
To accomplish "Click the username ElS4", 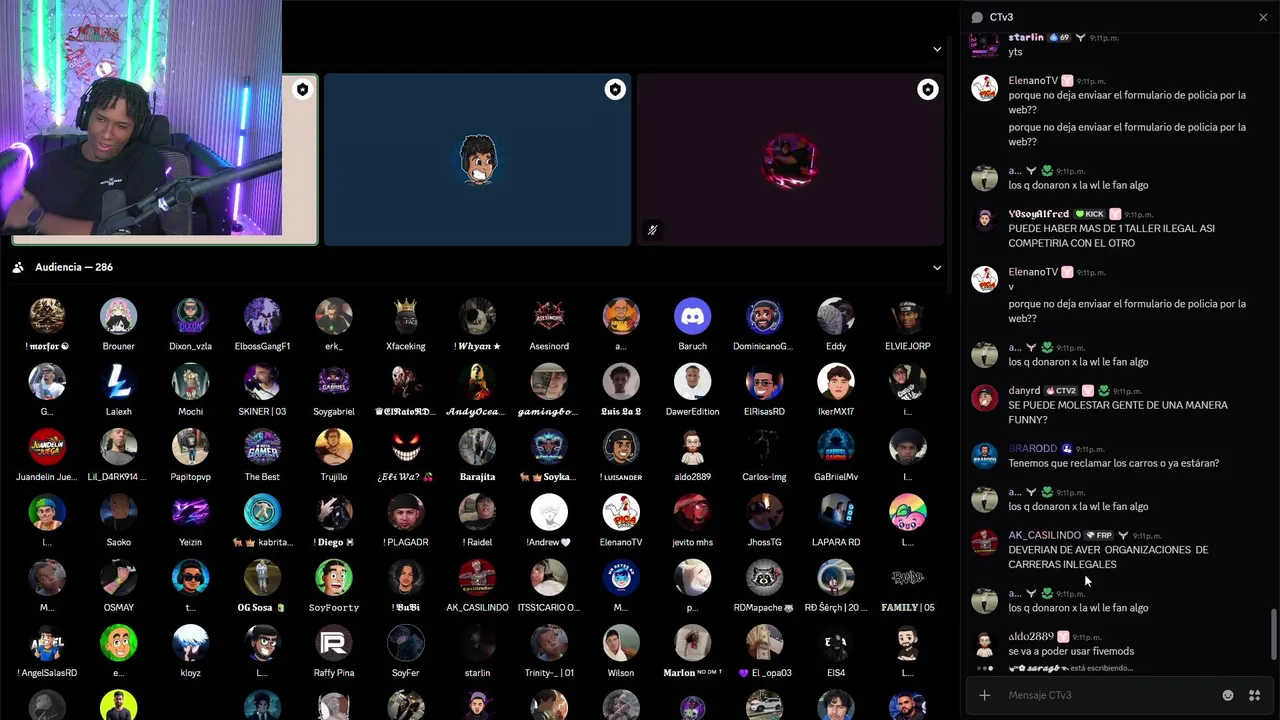I will [x=836, y=673].
